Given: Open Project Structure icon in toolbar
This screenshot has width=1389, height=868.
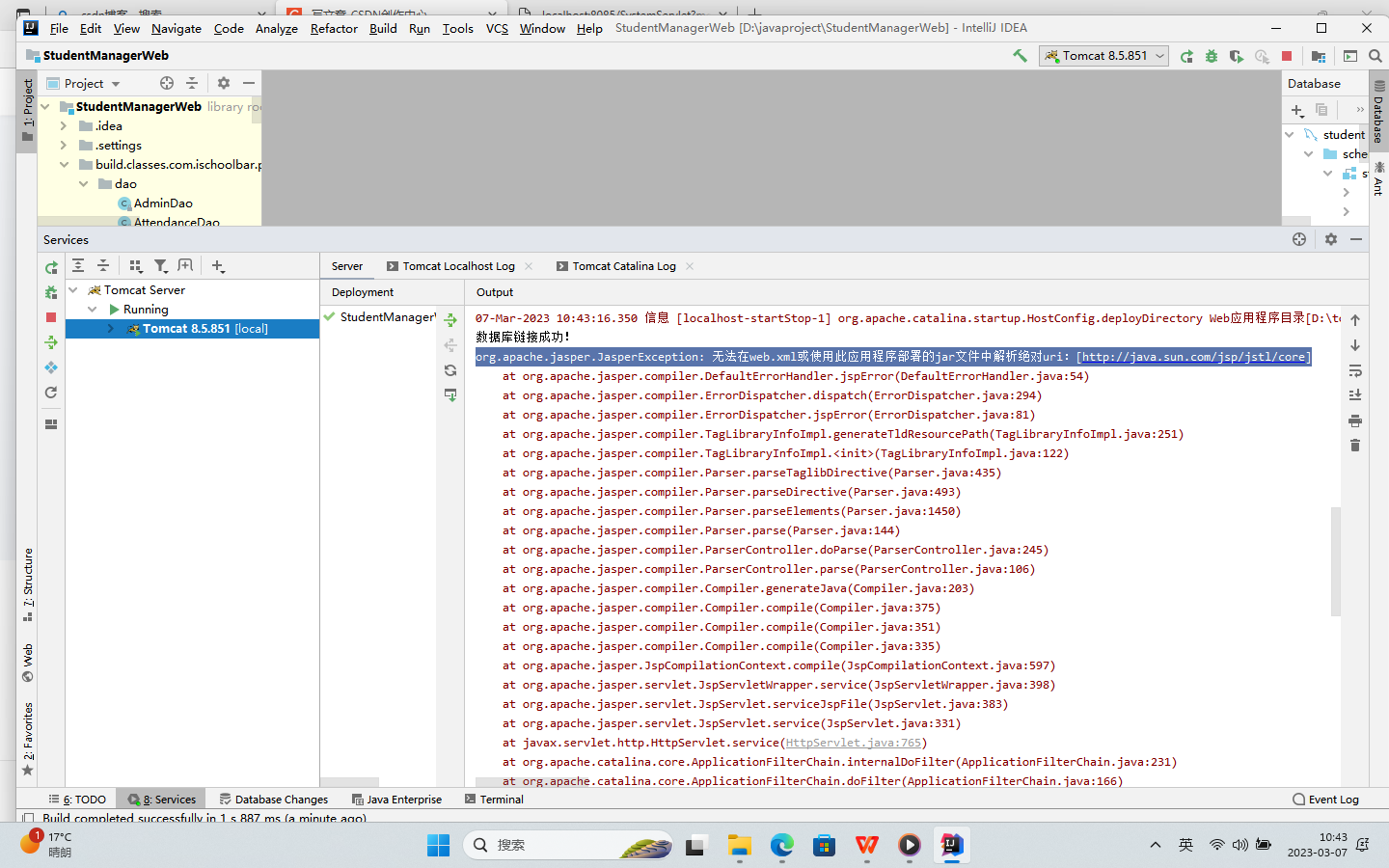Looking at the screenshot, I should 1319,56.
